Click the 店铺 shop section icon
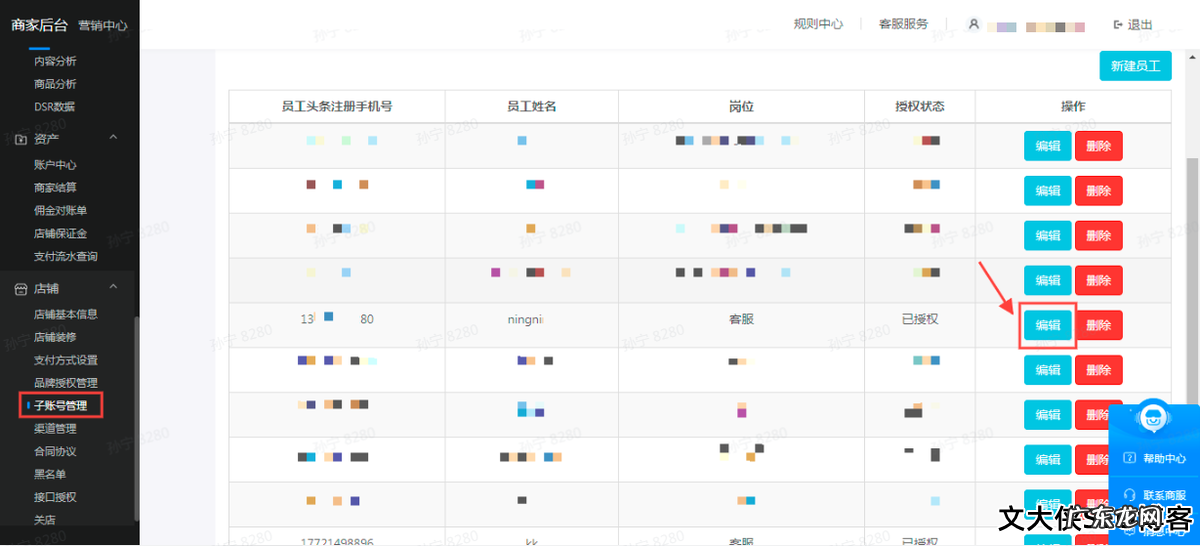 (21, 288)
